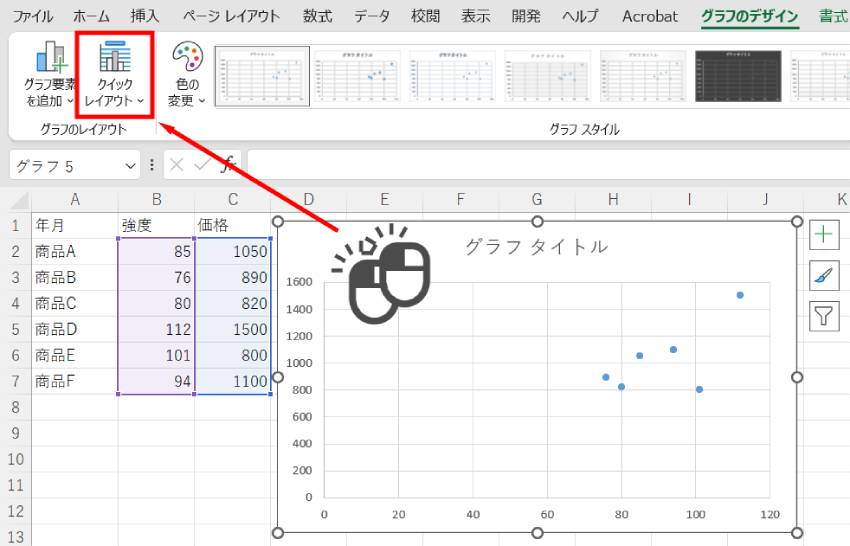Click cell A2 containing 商品A
850x546 pixels.
(x=75, y=251)
